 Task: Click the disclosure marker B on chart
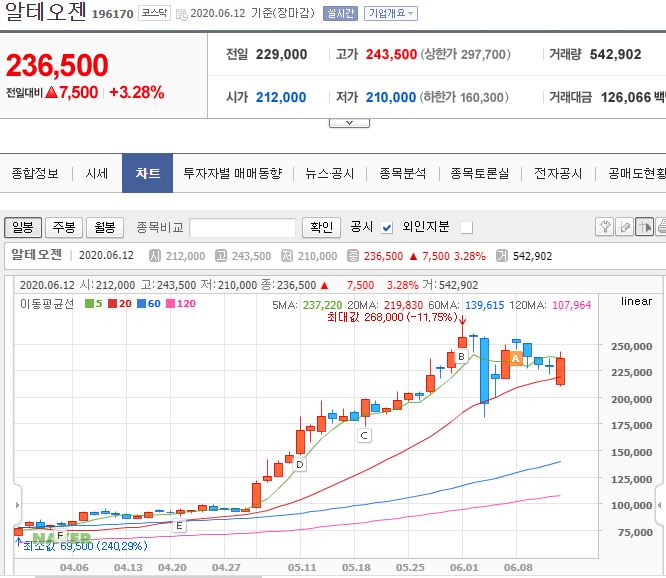[461, 357]
